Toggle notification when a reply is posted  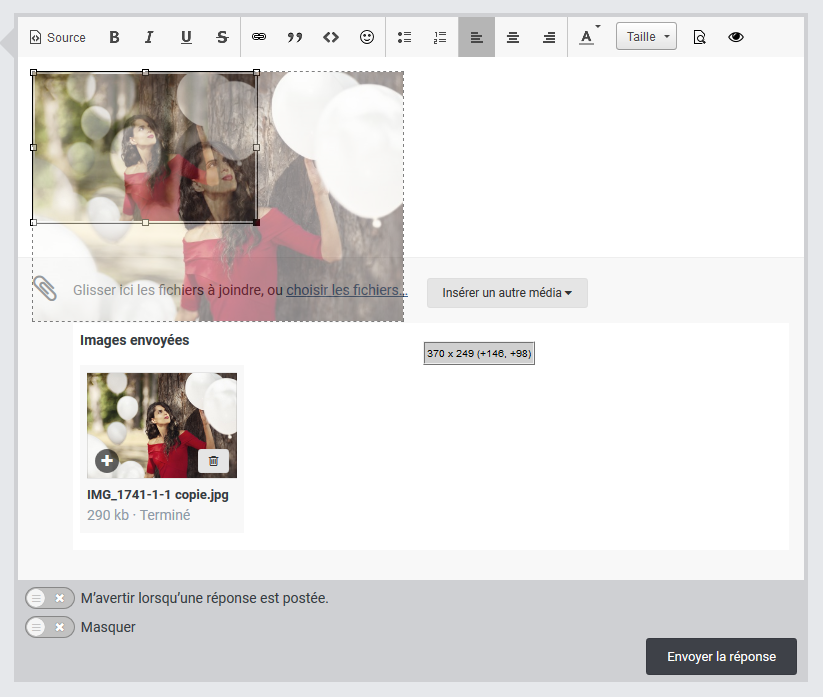pos(50,598)
